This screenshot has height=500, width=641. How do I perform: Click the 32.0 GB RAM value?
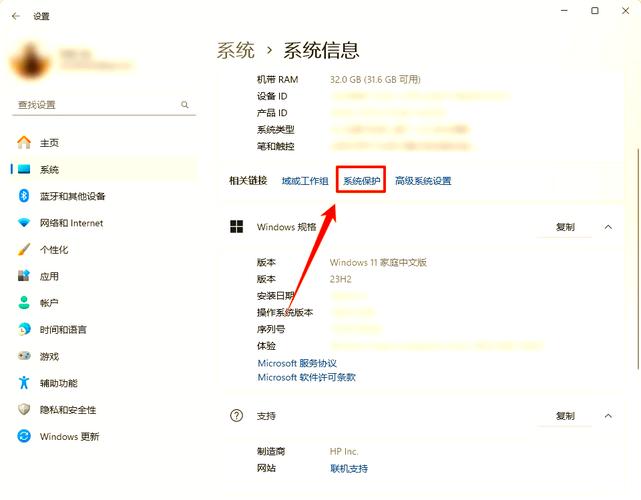pos(375,79)
